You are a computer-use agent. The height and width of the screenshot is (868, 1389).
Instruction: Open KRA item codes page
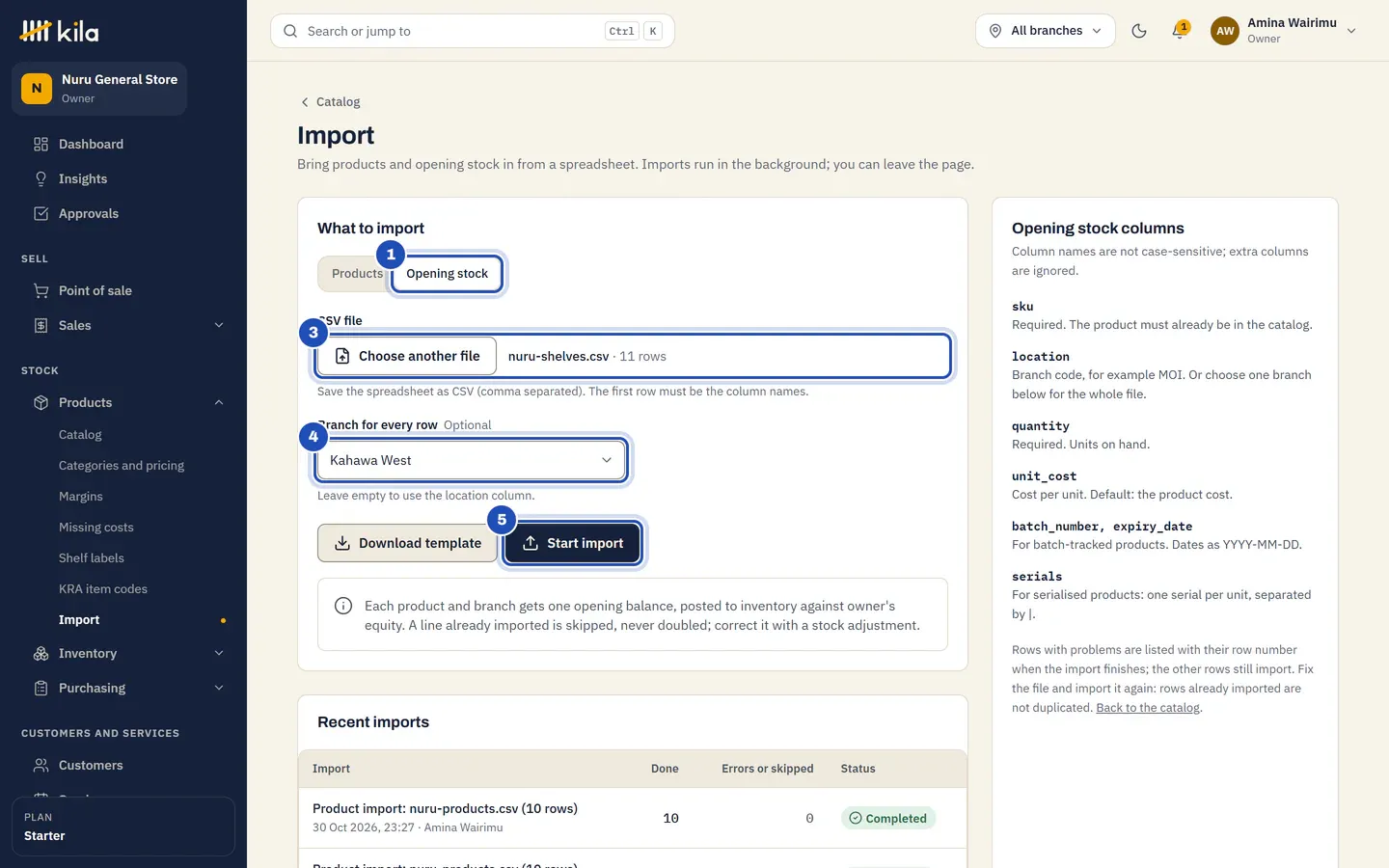tap(103, 589)
